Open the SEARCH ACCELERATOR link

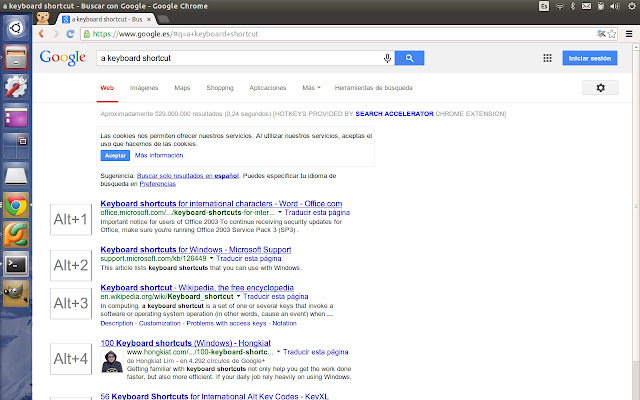394,114
